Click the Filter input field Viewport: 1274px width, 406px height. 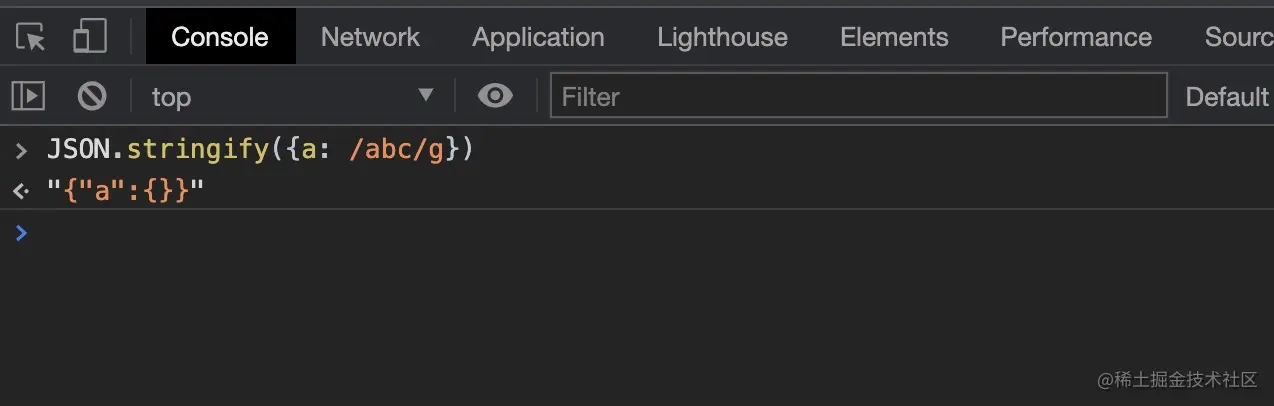tap(858, 96)
